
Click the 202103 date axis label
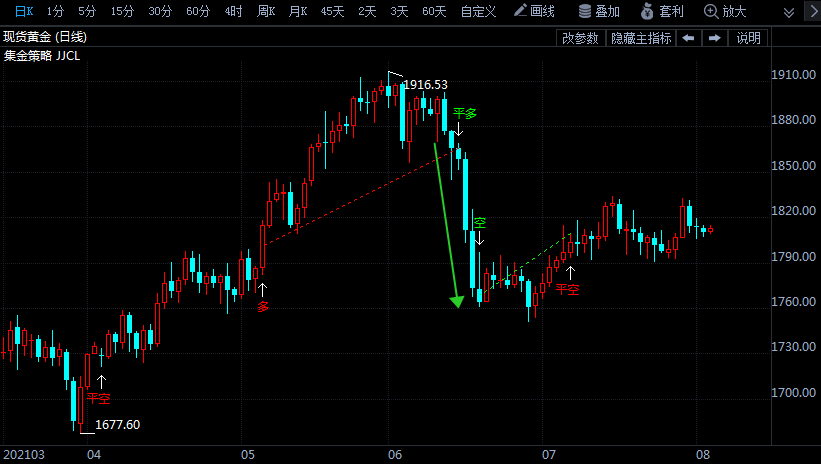[24, 455]
